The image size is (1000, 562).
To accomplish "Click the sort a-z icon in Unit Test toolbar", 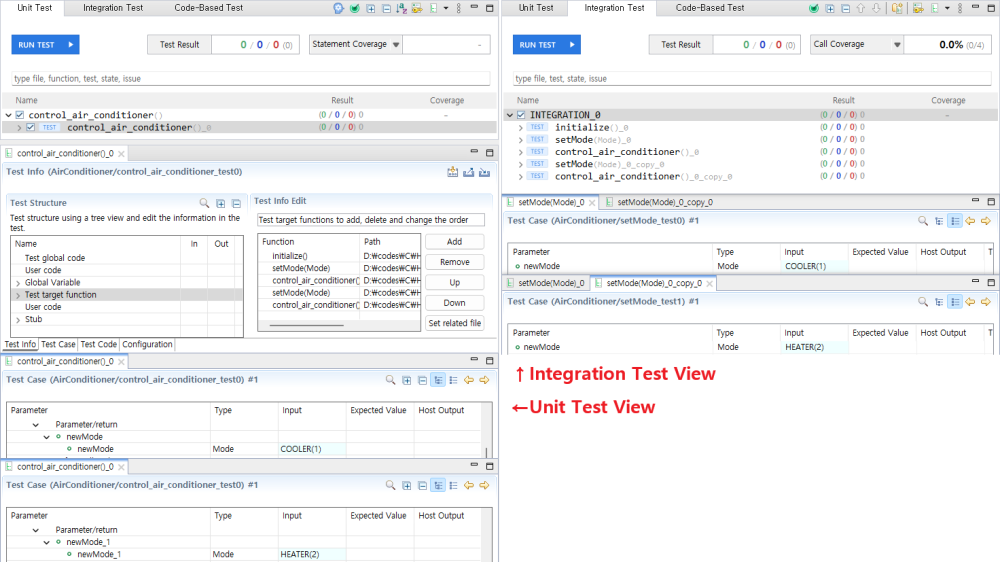I will click(402, 8).
